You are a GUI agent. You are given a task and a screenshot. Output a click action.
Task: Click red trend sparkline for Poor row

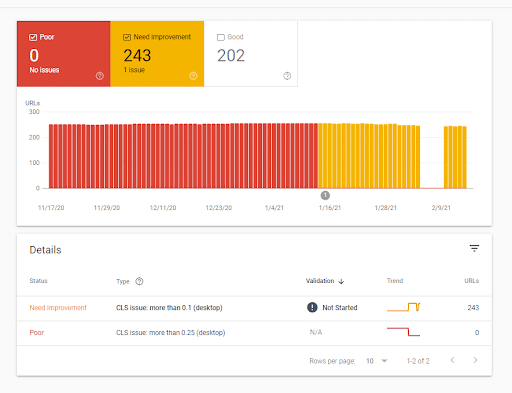(403, 332)
